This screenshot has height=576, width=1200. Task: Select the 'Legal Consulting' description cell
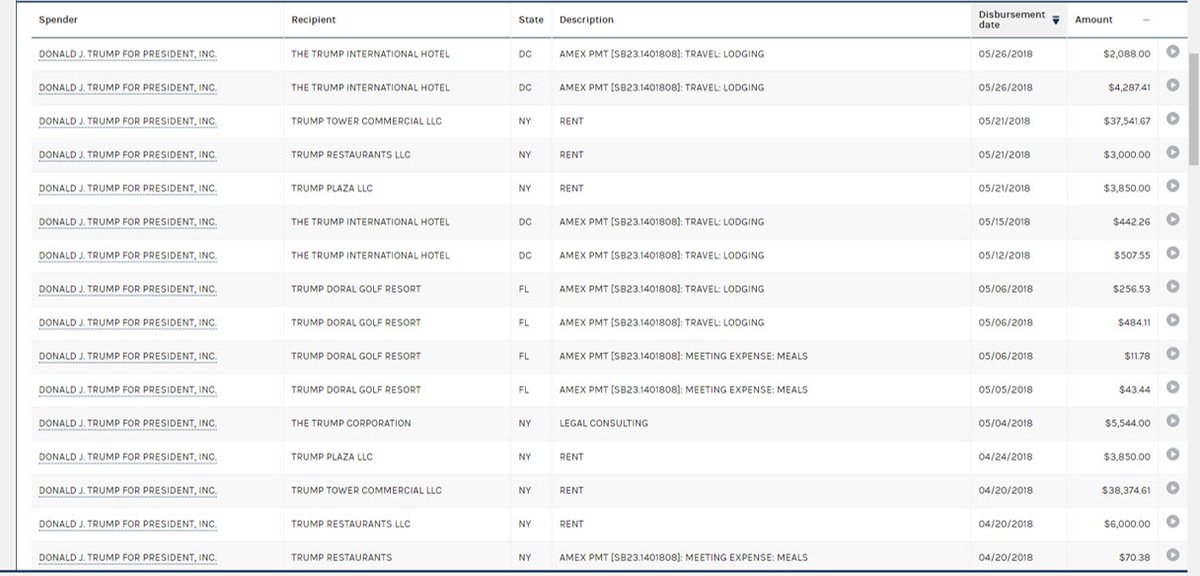point(604,423)
